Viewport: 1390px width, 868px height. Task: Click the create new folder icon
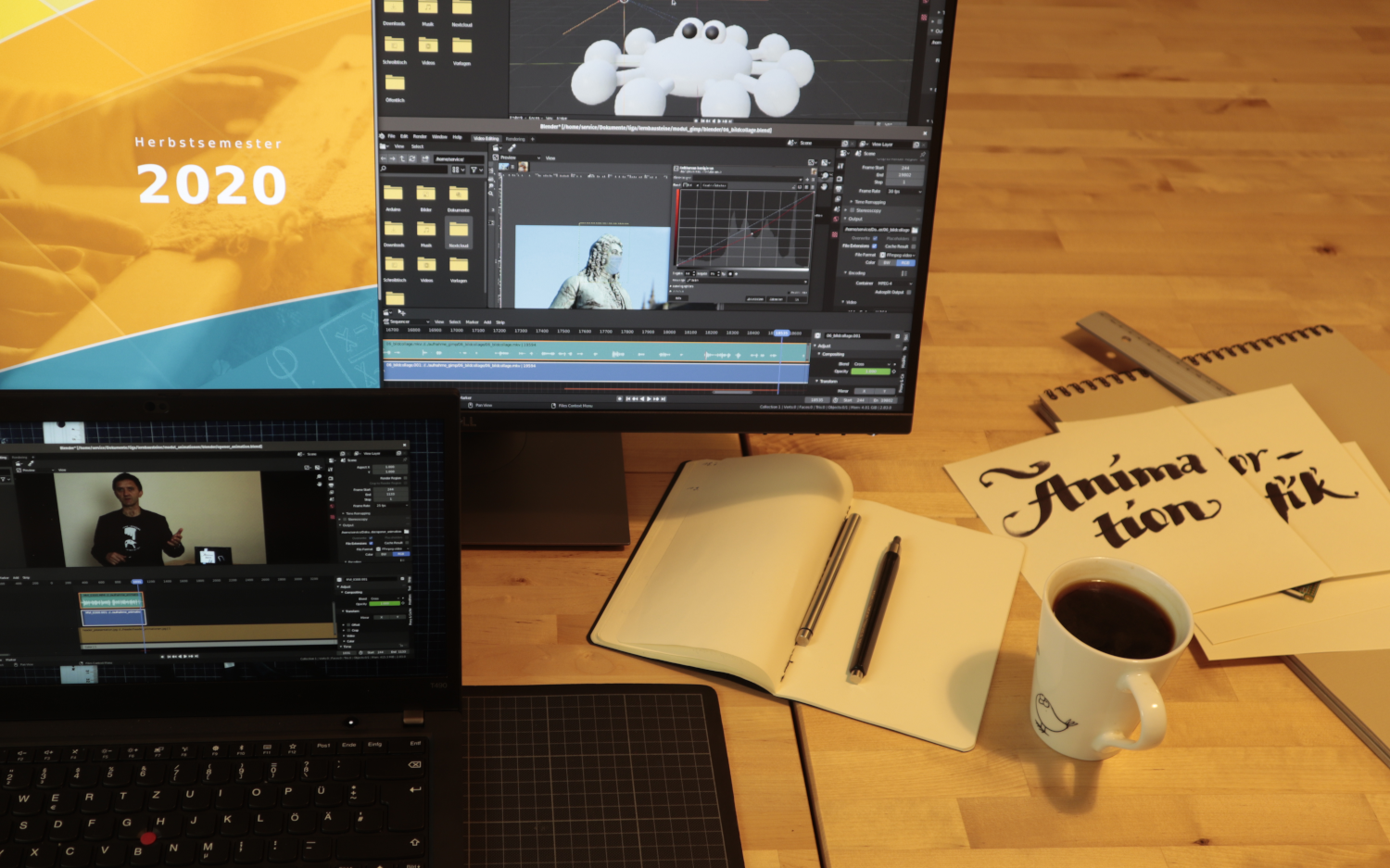click(x=425, y=158)
